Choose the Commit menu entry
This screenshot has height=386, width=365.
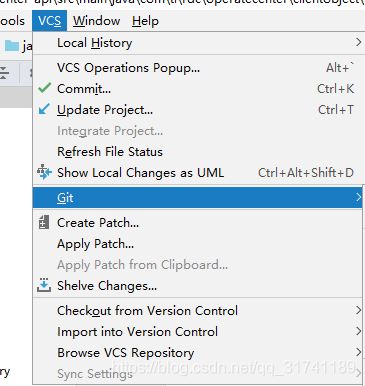(x=197, y=89)
